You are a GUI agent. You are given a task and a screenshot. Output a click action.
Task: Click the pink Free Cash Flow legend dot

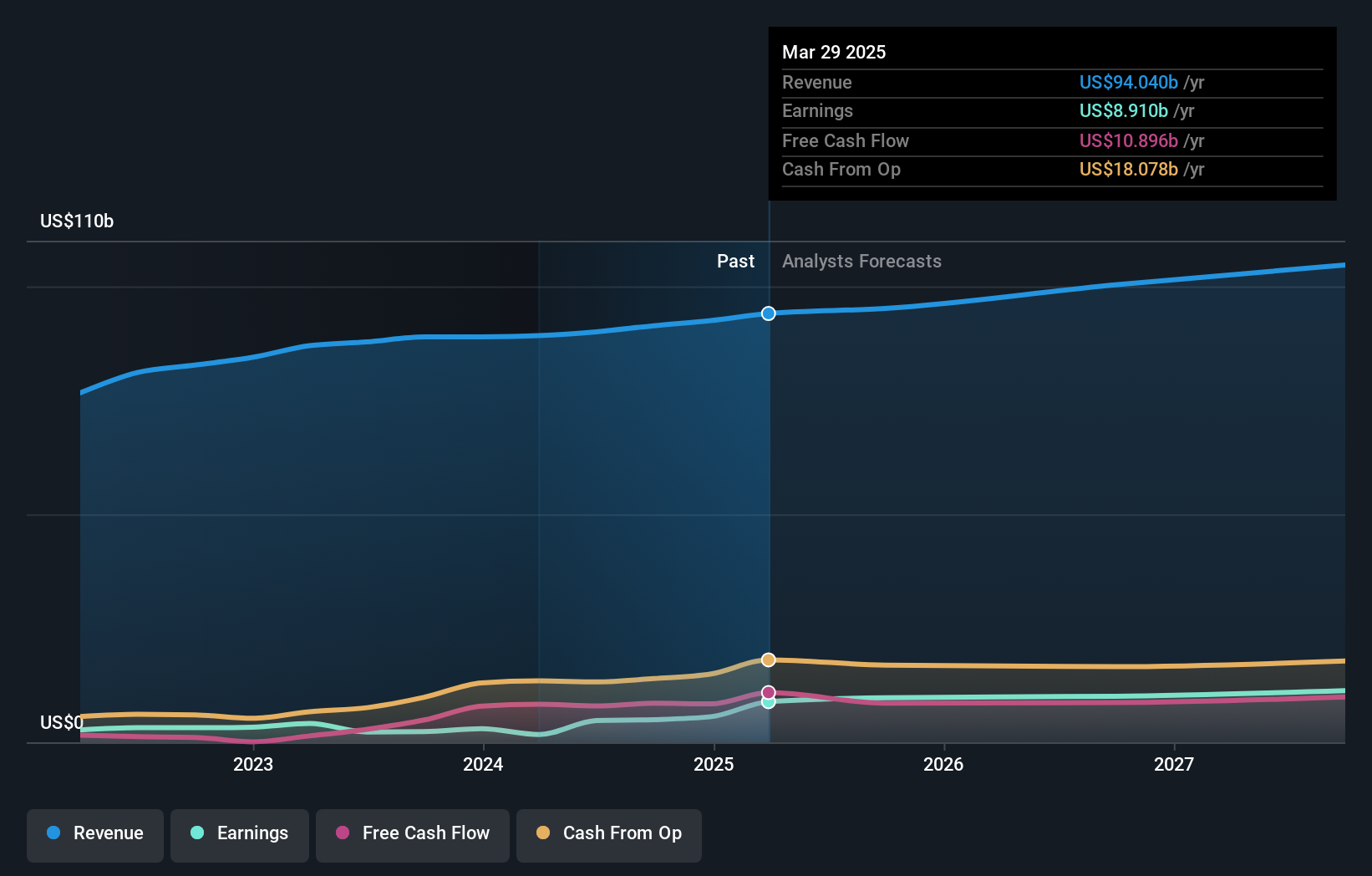click(x=344, y=833)
